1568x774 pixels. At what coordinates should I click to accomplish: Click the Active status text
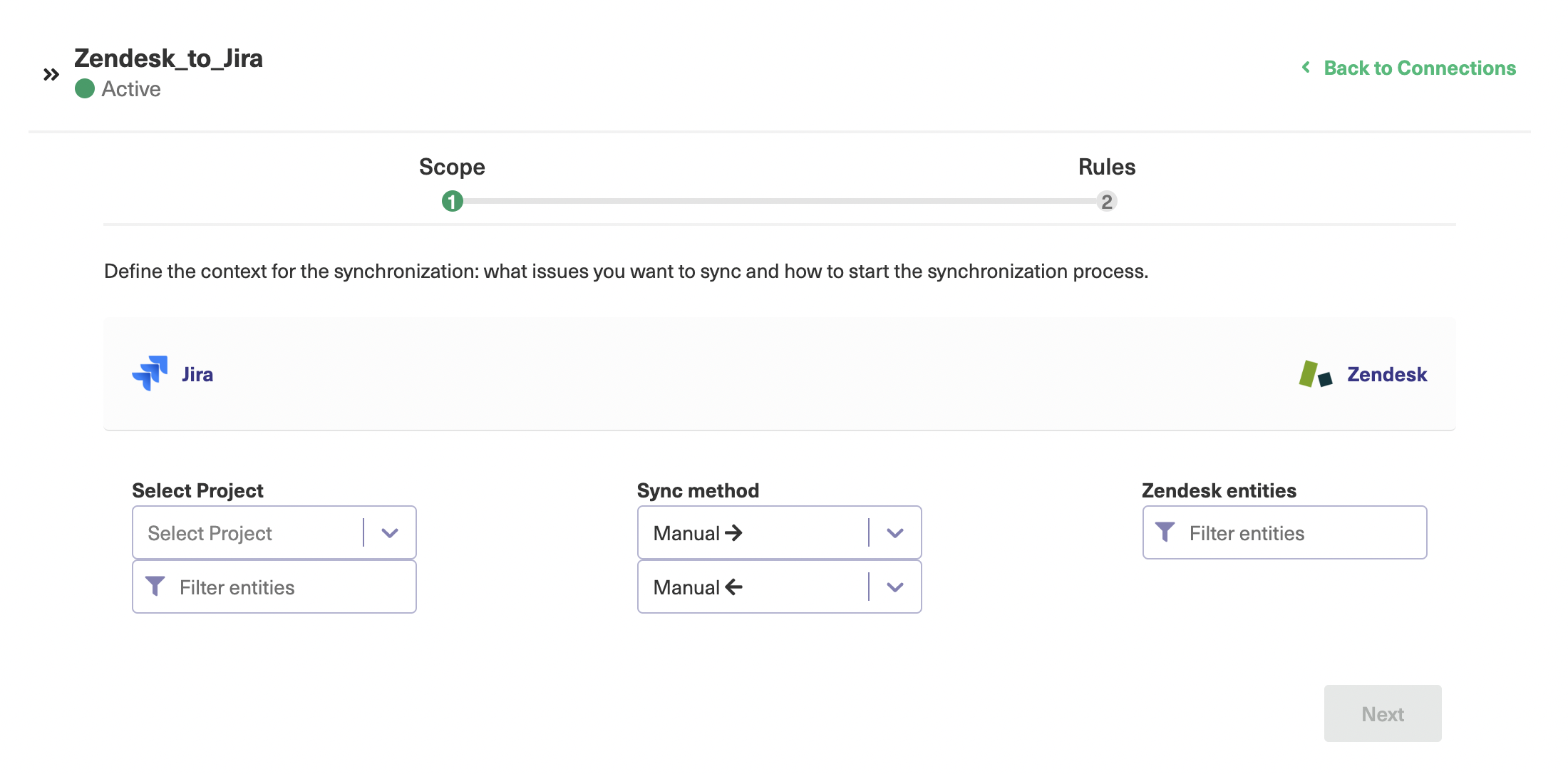(131, 89)
